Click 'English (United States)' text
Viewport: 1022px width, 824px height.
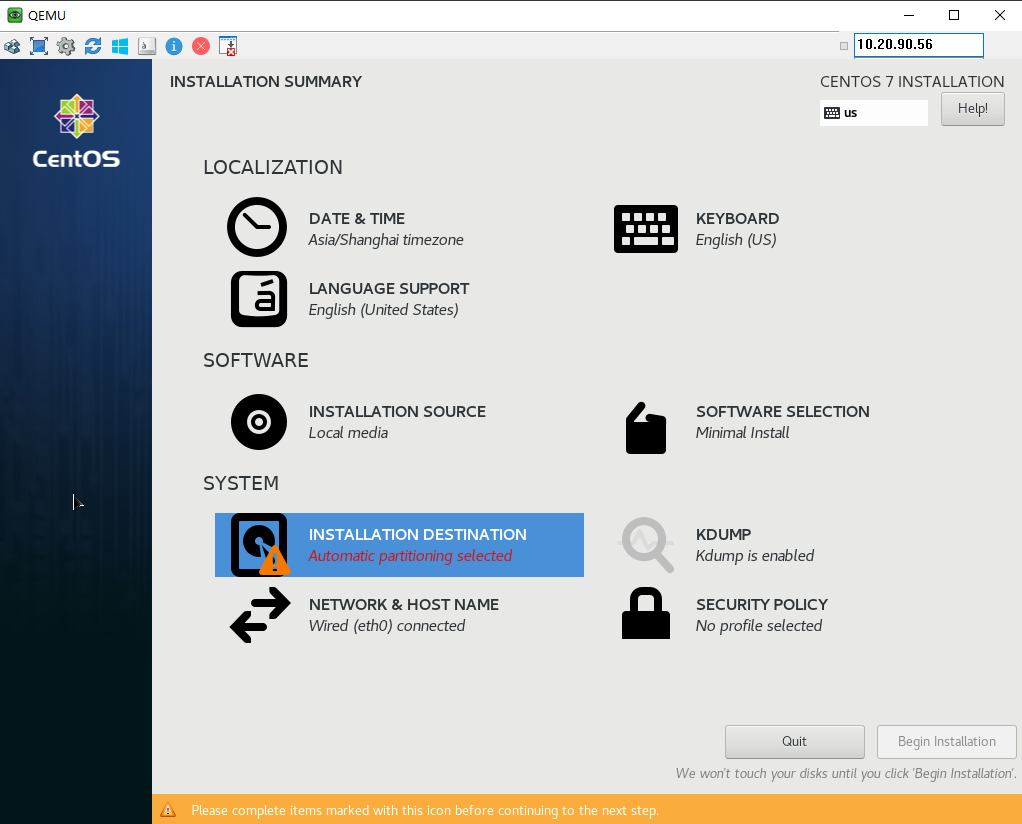384,310
